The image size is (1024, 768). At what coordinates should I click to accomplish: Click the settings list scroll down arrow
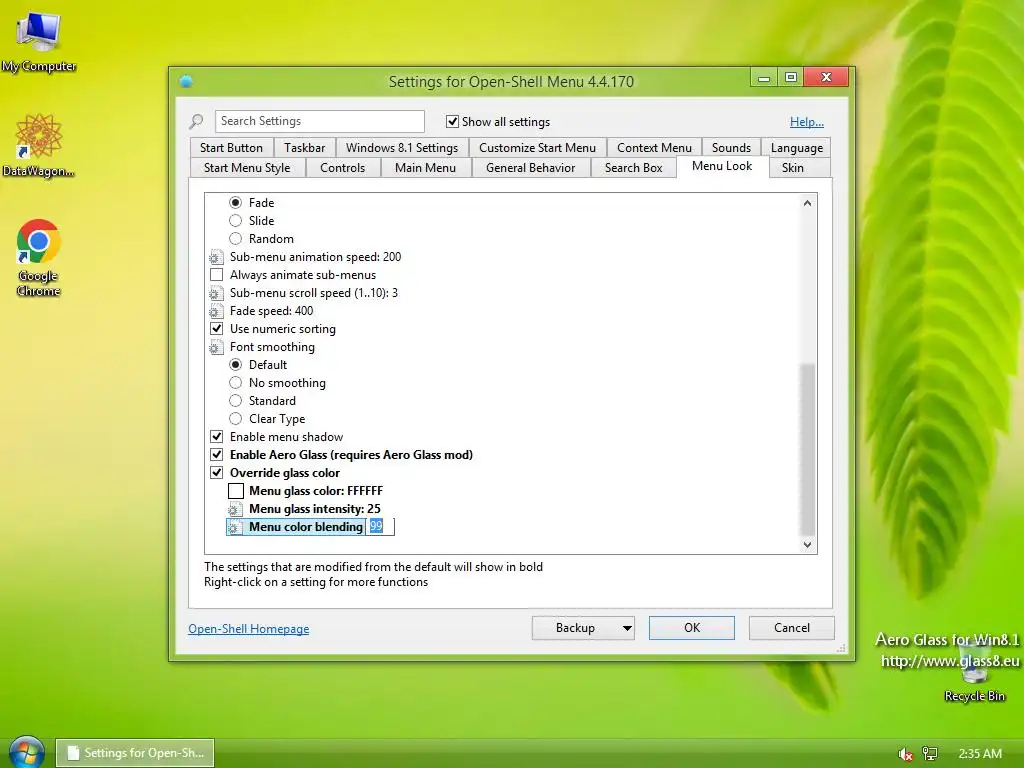click(808, 545)
